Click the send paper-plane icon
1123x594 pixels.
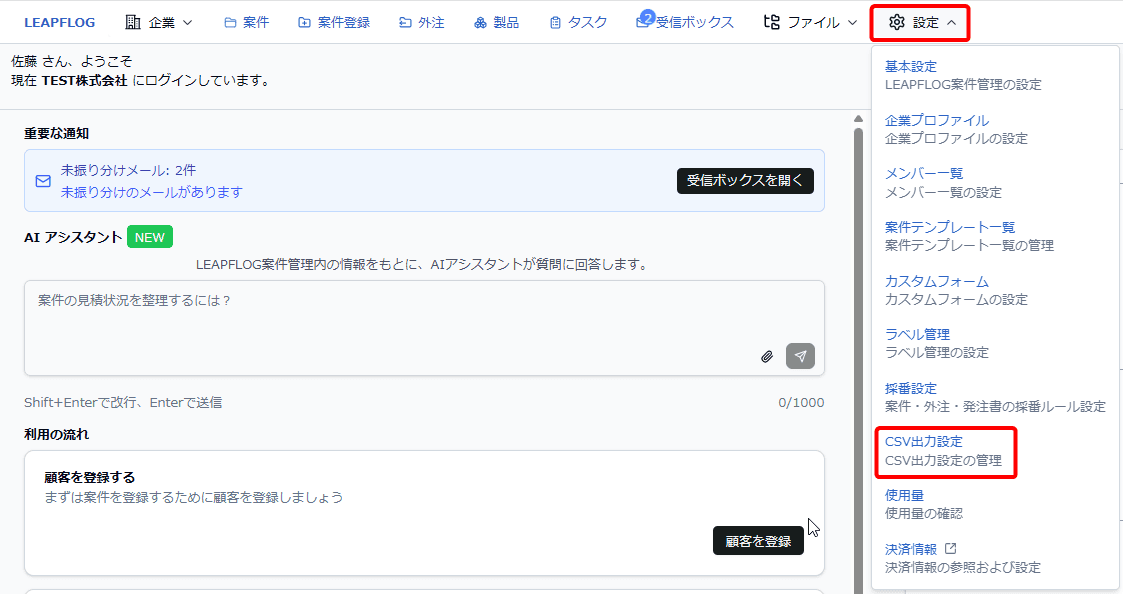pos(800,355)
